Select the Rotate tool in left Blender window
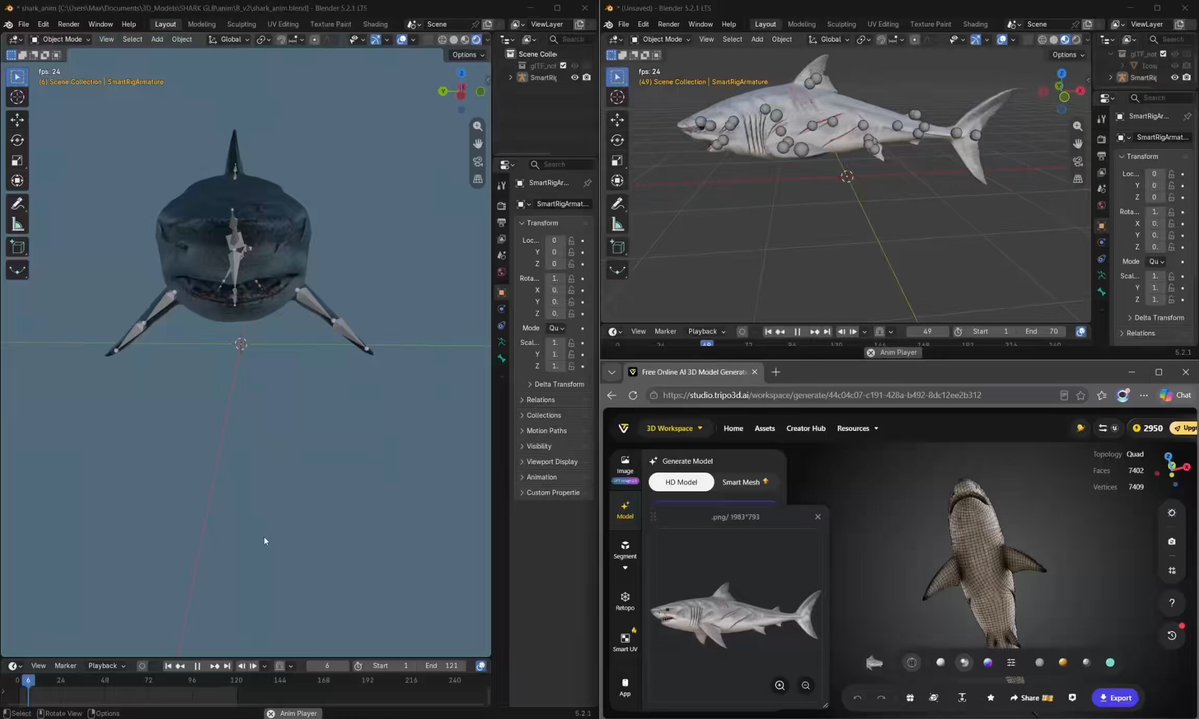Screen dimensions: 1199x719 pos(17,141)
